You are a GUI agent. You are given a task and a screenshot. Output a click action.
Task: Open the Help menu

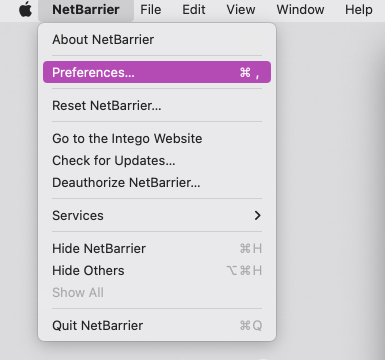[359, 10]
